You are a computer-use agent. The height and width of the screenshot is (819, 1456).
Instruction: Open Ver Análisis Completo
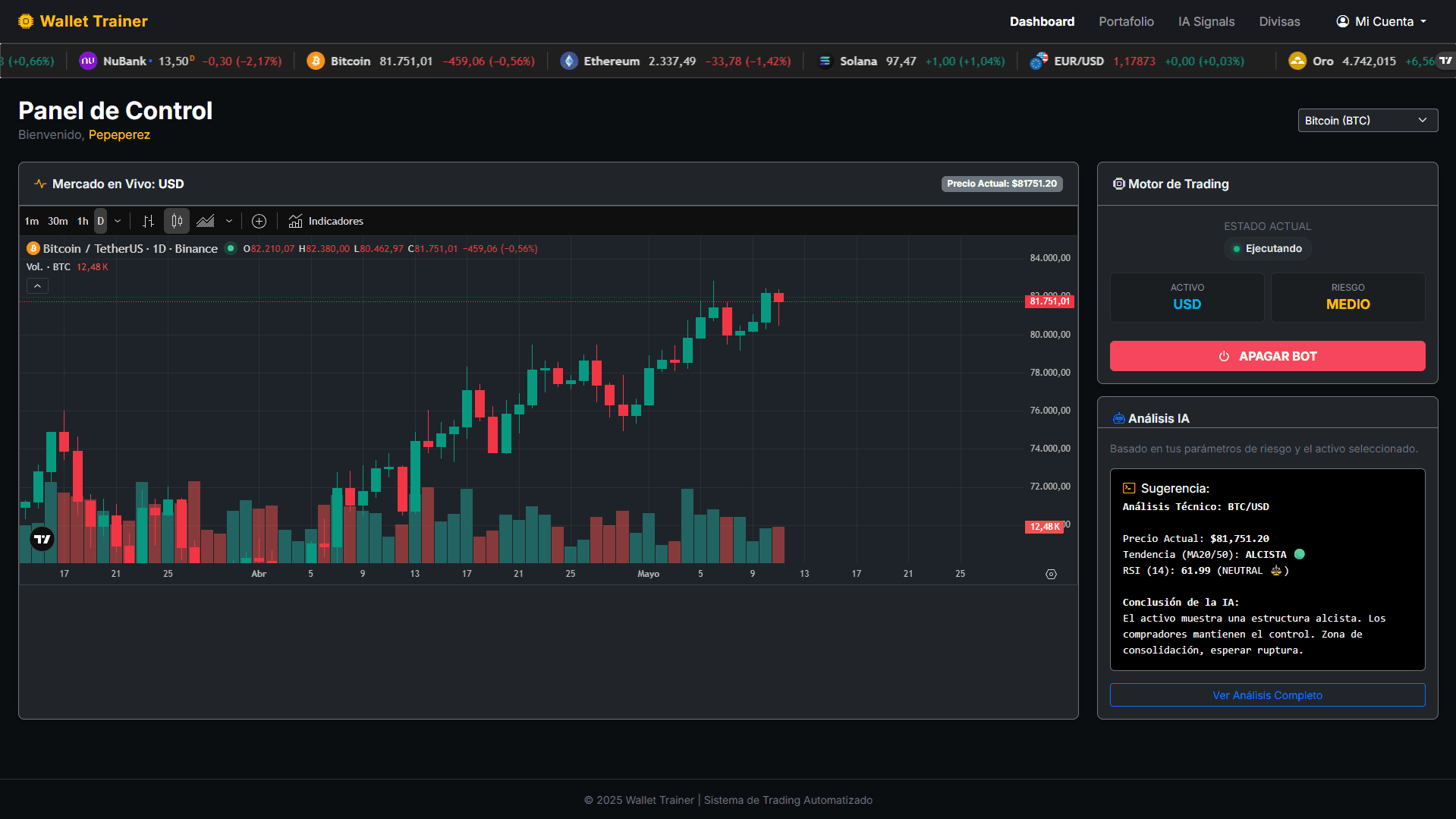1267,695
